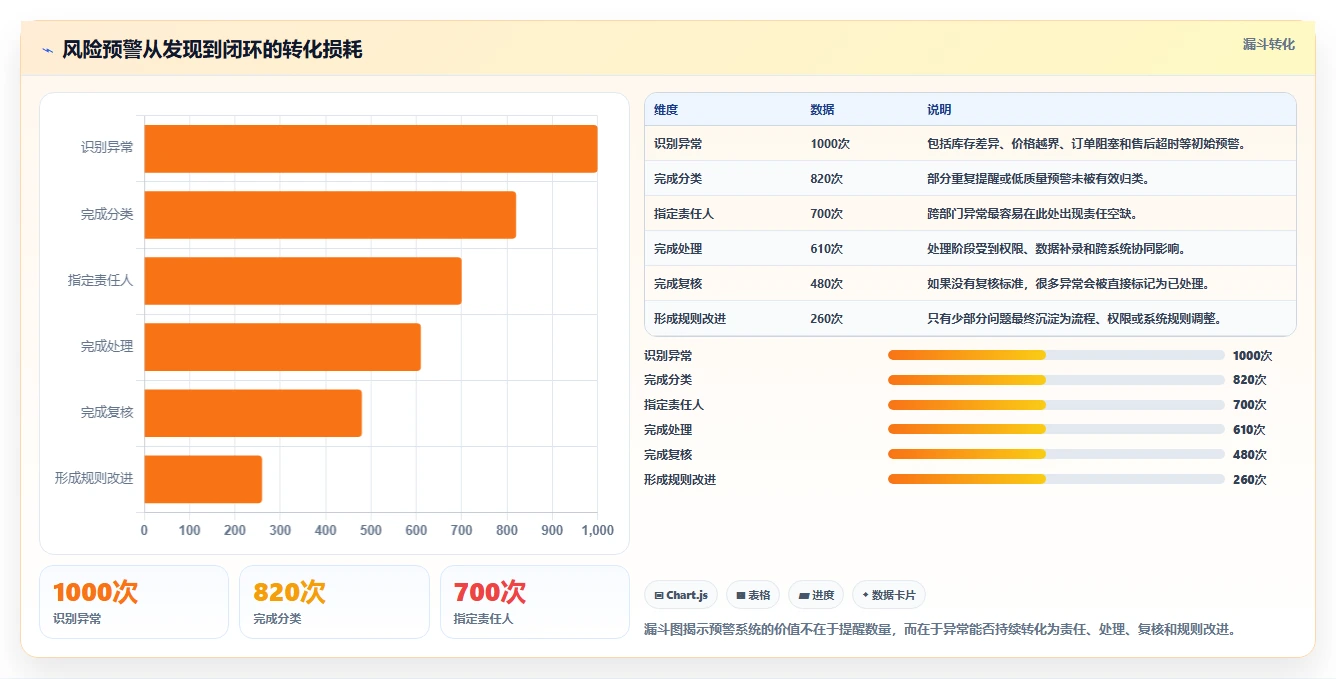Viewport: 1336px width, 679px height.
Task: Click description starting 如果没有复核标准
Action: (1069, 284)
